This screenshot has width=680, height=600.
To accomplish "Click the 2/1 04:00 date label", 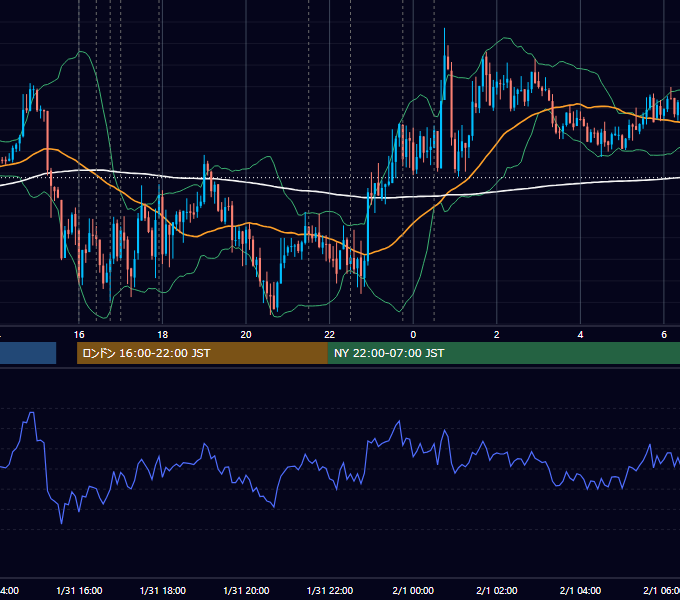I will point(581,590).
